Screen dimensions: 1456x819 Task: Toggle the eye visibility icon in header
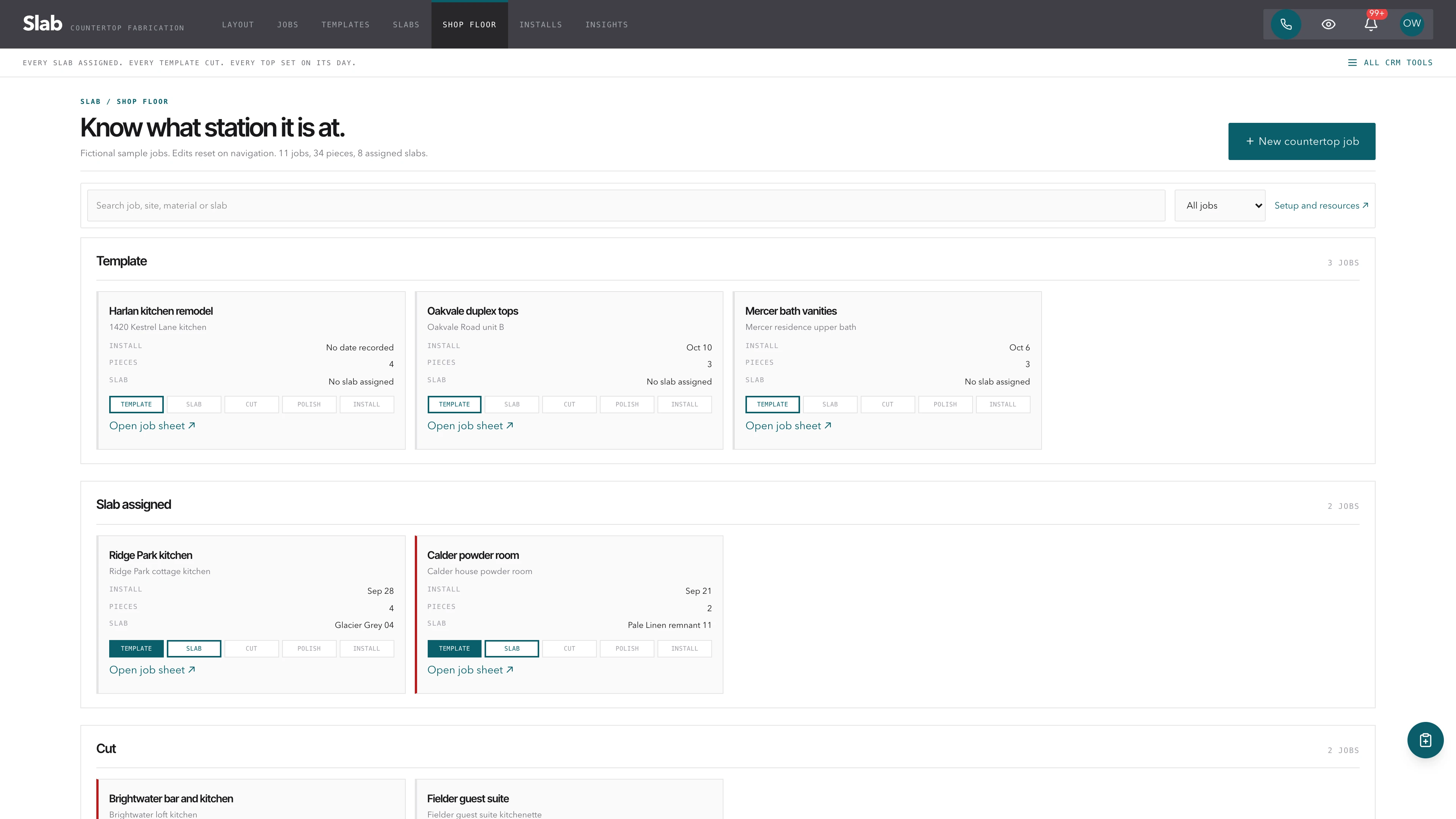[x=1328, y=24]
